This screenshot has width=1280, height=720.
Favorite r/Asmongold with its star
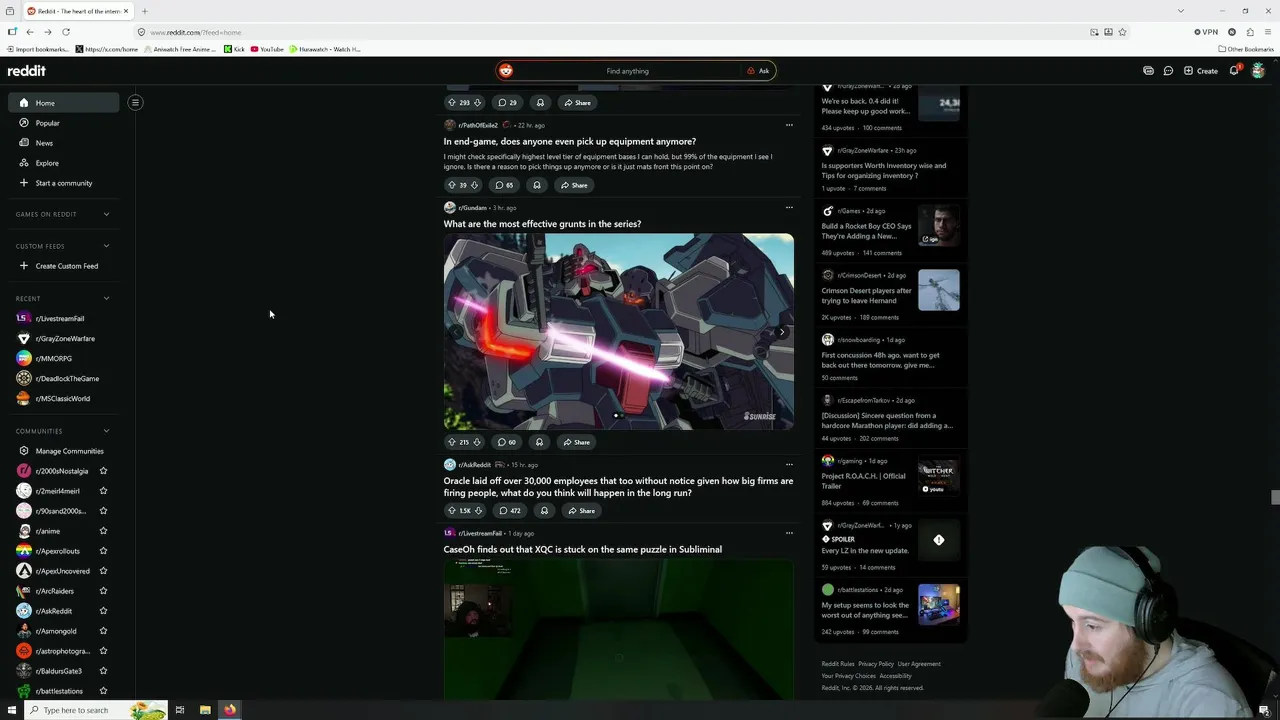pyautogui.click(x=103, y=631)
